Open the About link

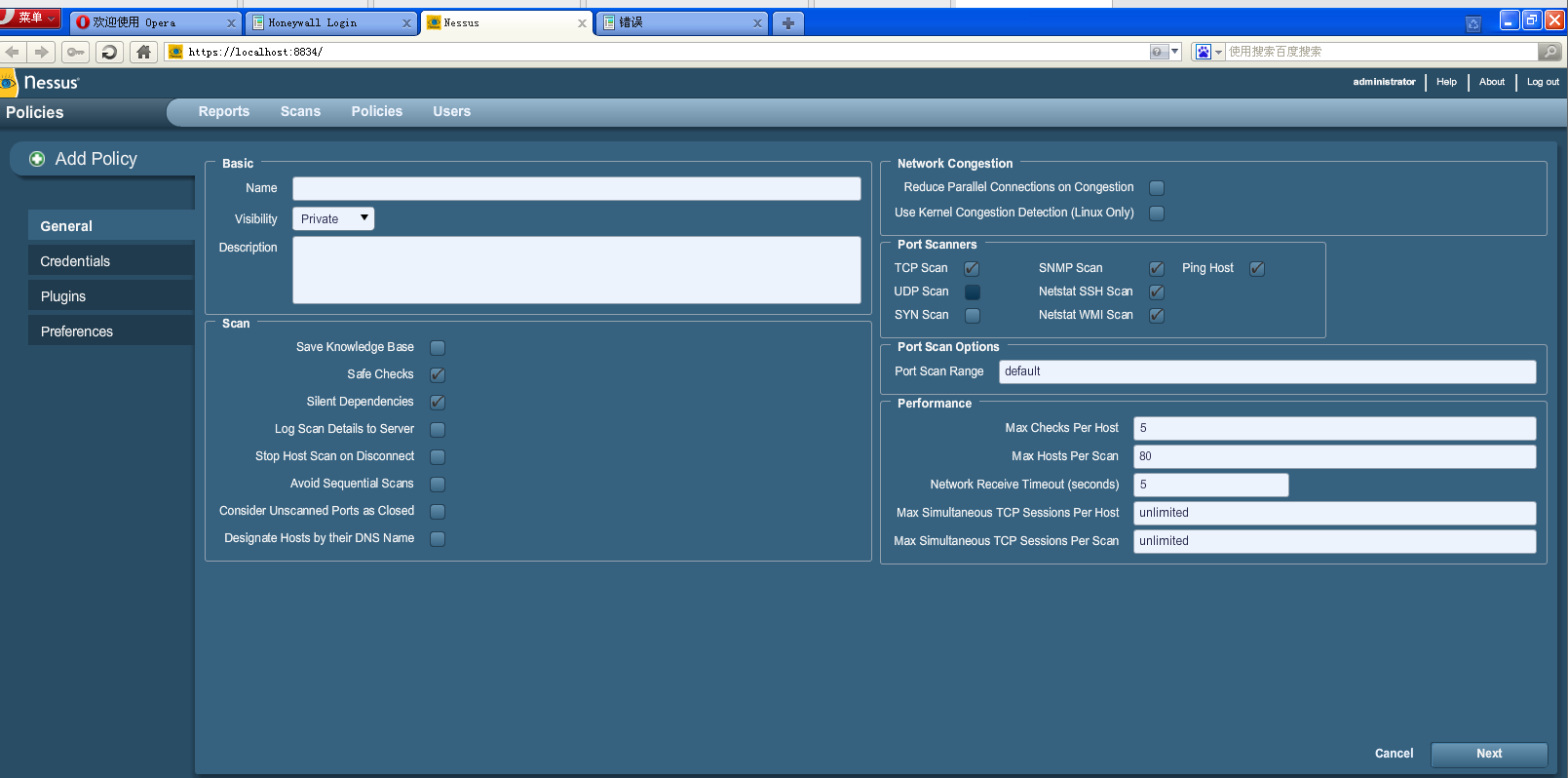click(x=1492, y=82)
